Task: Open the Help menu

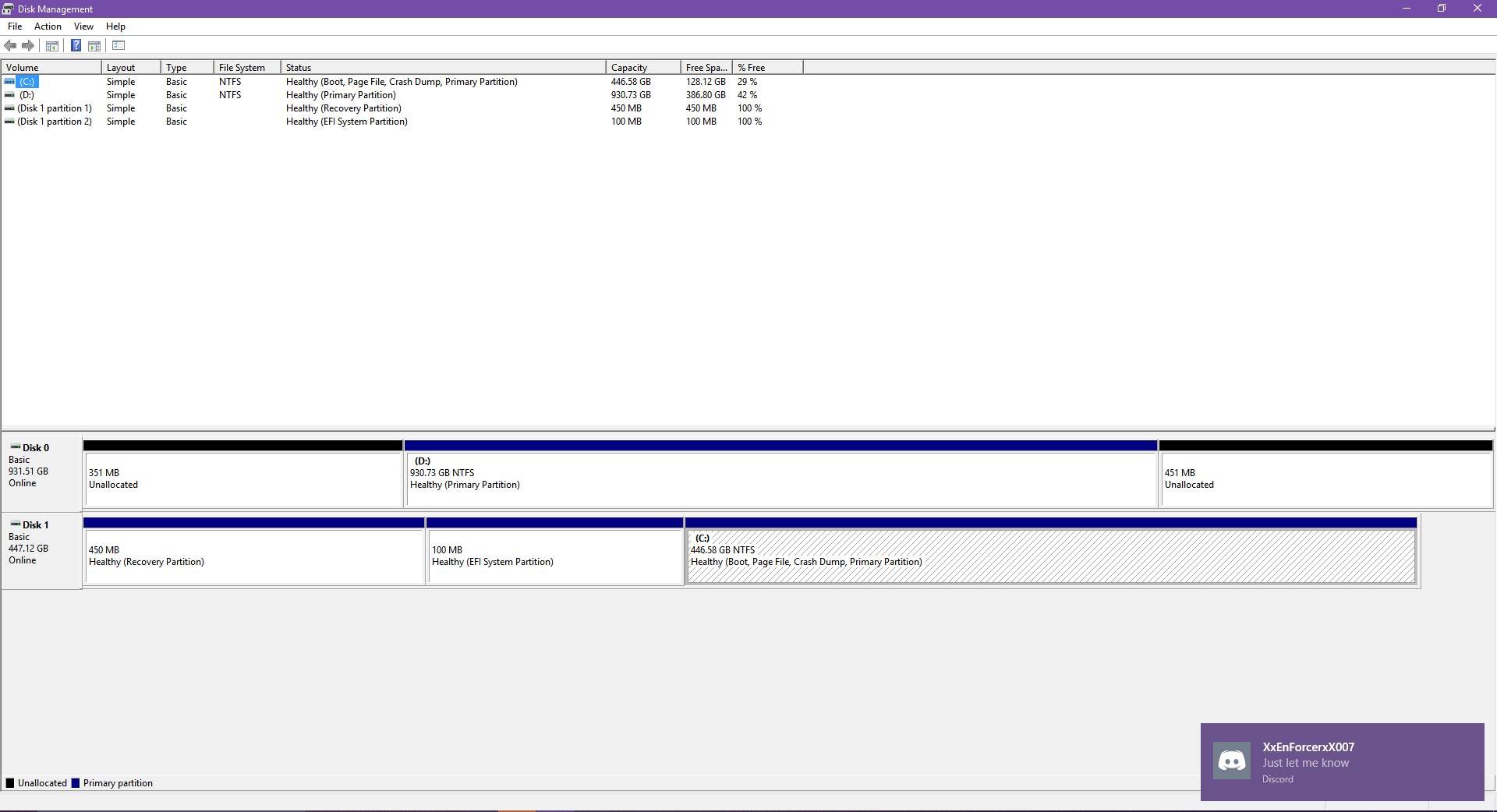Action: click(x=115, y=26)
